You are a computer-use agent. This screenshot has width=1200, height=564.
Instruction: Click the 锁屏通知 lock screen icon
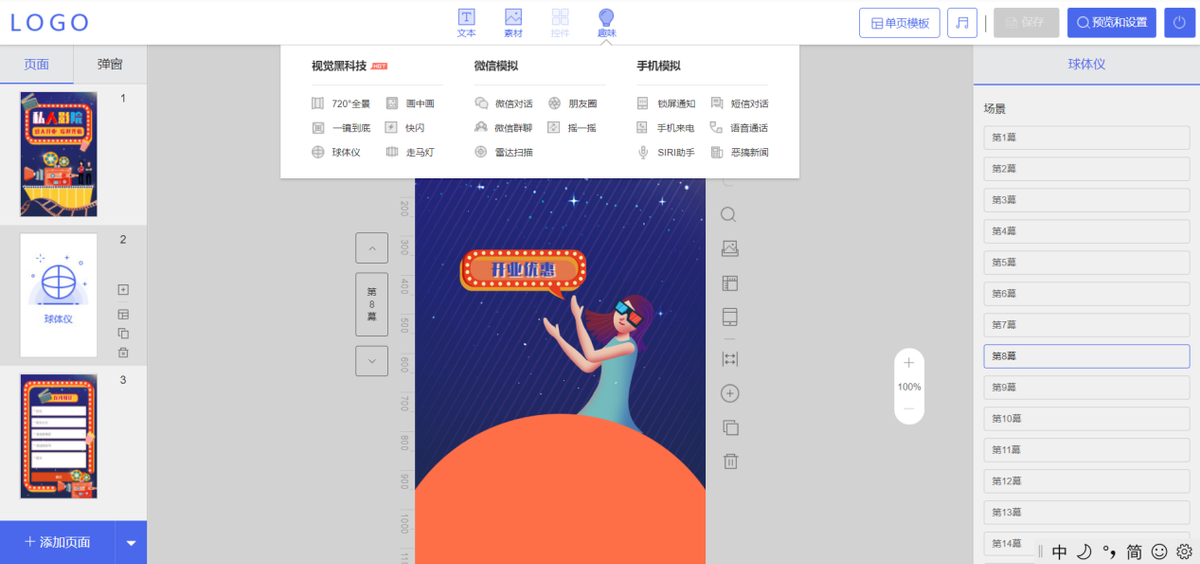(643, 103)
